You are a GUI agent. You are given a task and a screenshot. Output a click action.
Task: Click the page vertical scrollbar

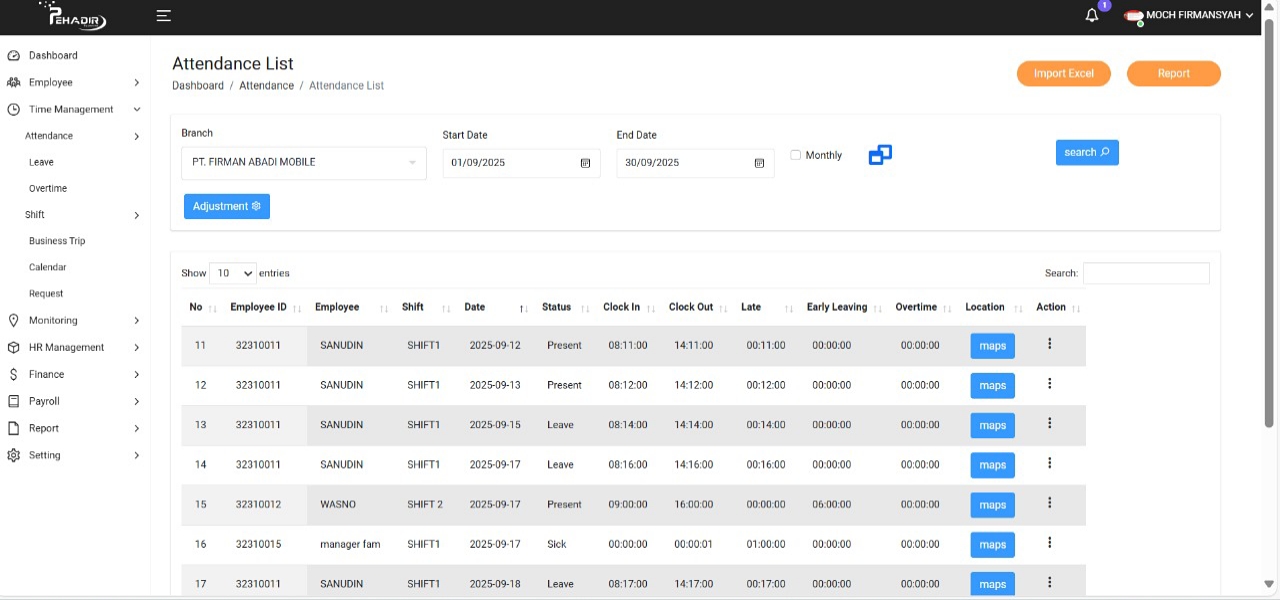coord(1270,220)
